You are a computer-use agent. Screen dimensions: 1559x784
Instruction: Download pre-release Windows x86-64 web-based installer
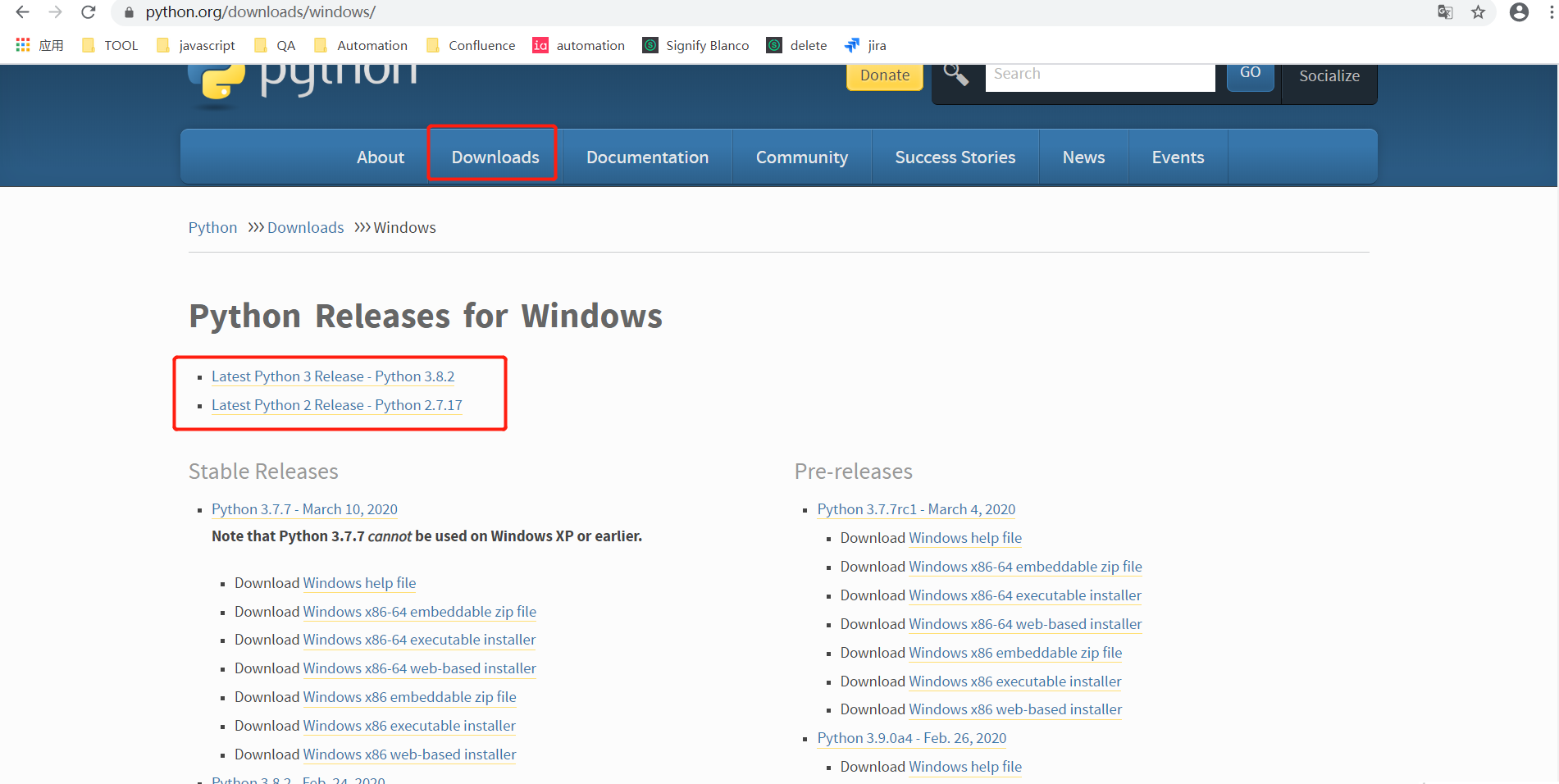coord(1026,624)
